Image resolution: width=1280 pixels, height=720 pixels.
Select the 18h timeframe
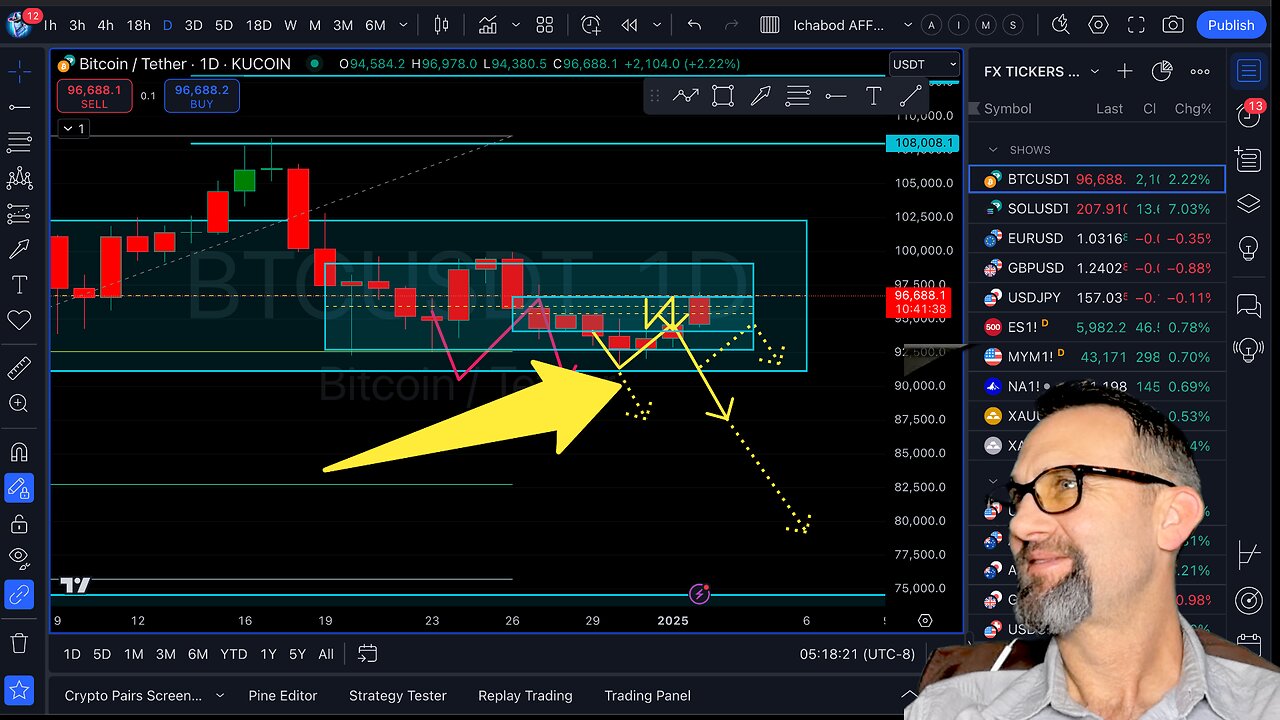pyautogui.click(x=138, y=25)
